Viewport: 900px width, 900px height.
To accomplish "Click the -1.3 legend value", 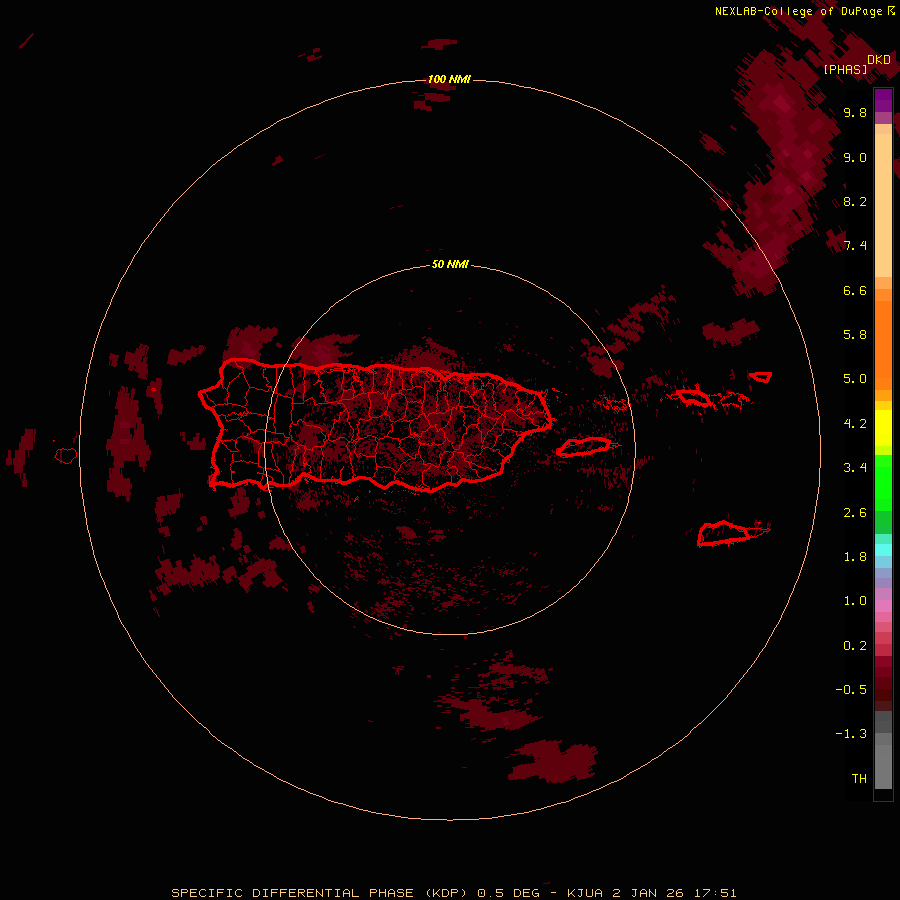I will point(851,734).
